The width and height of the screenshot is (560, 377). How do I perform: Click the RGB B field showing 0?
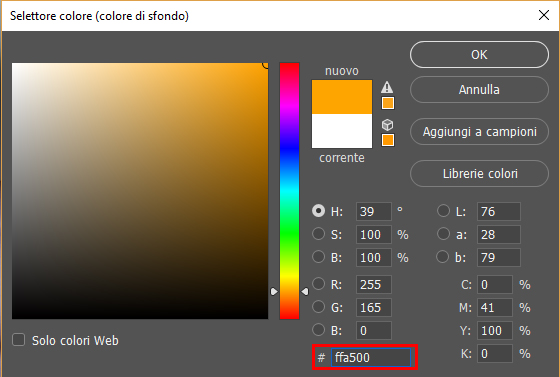[x=374, y=331]
